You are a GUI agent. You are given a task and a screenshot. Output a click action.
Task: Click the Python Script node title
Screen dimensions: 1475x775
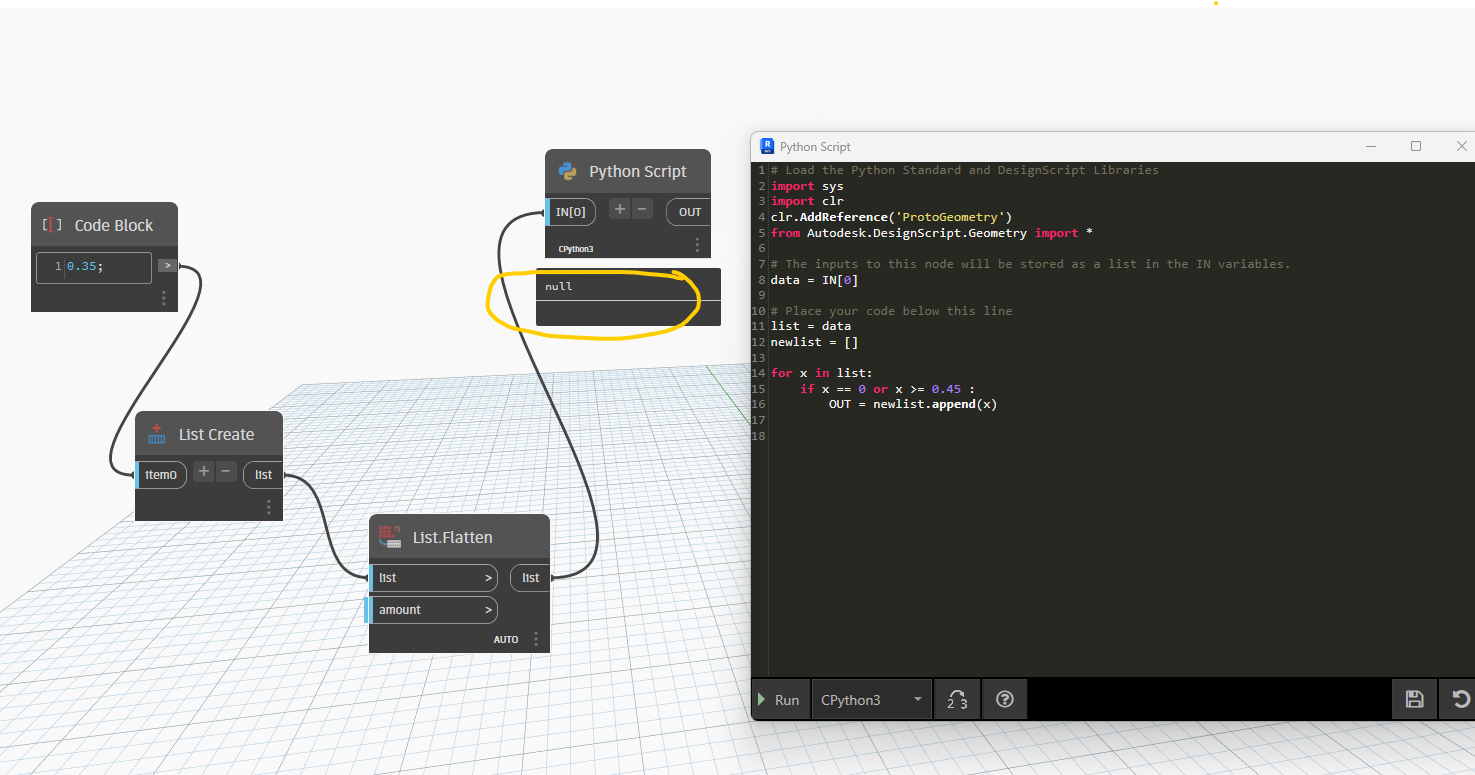pos(638,172)
